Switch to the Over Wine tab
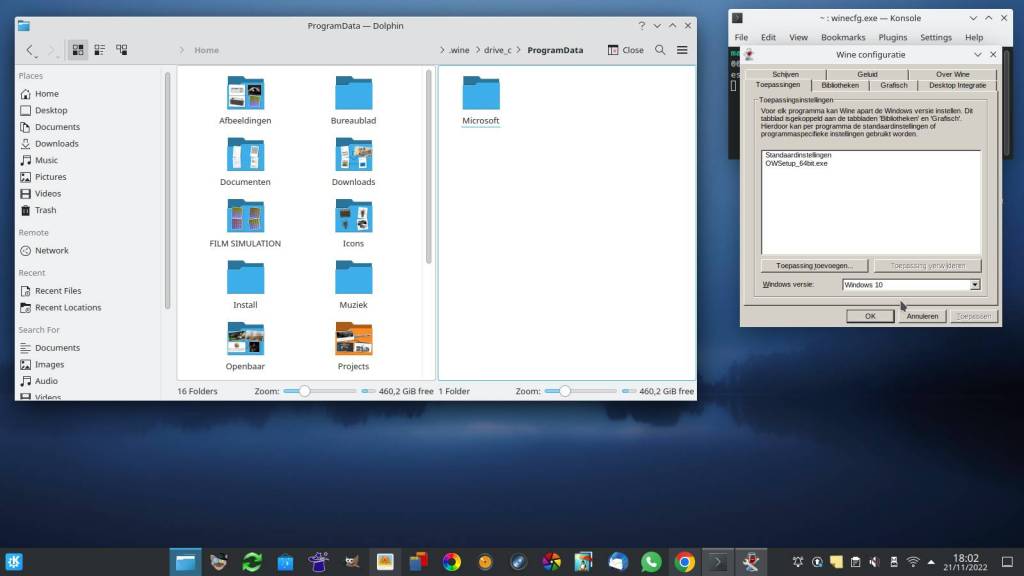This screenshot has height=576, width=1024. pyautogui.click(x=952, y=74)
